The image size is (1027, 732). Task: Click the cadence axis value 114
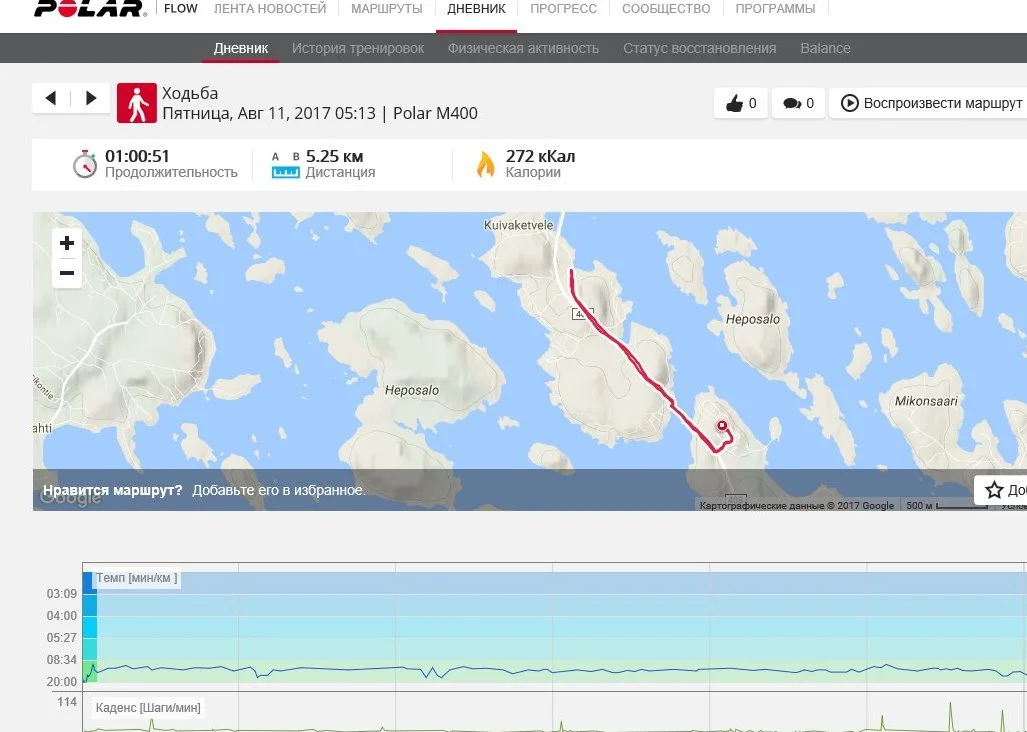[67, 702]
